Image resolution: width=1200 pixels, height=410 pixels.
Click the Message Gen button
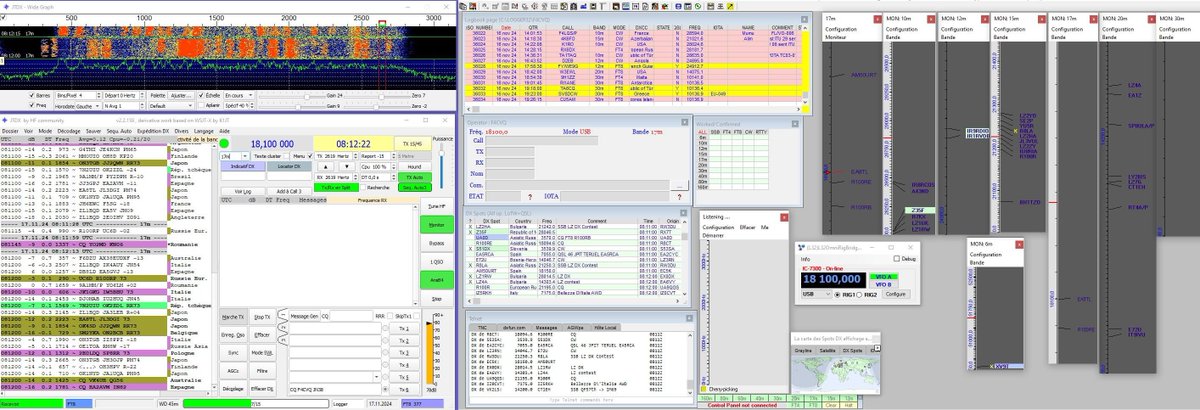305,316
